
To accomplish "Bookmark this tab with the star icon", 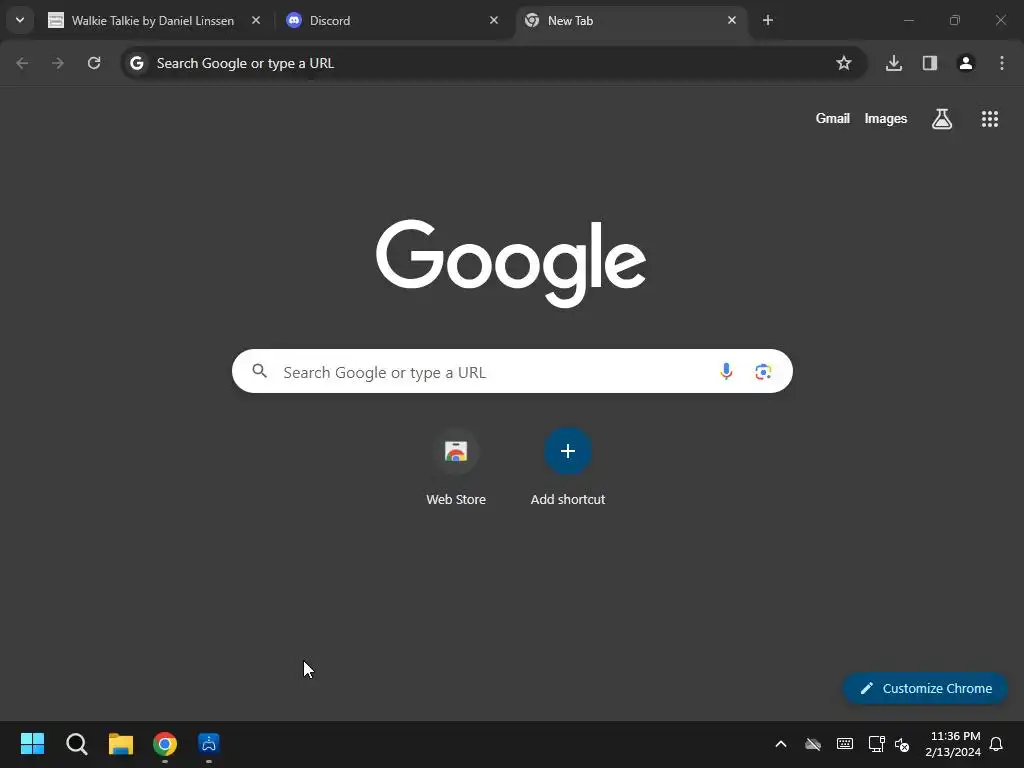I will pos(844,63).
